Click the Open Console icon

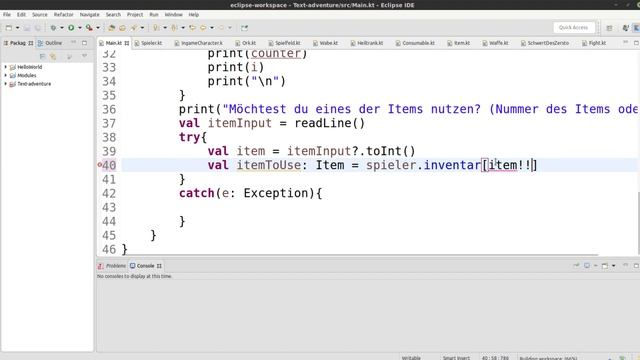pos(605,266)
